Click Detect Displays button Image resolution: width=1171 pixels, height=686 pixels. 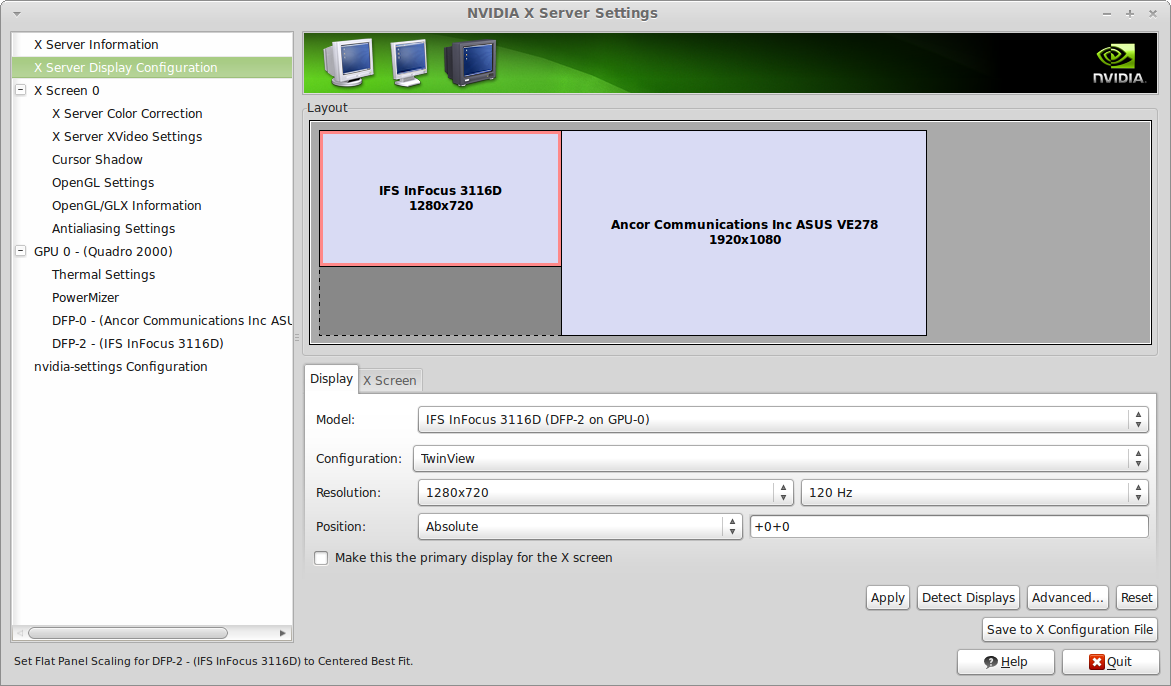pyautogui.click(x=968, y=598)
